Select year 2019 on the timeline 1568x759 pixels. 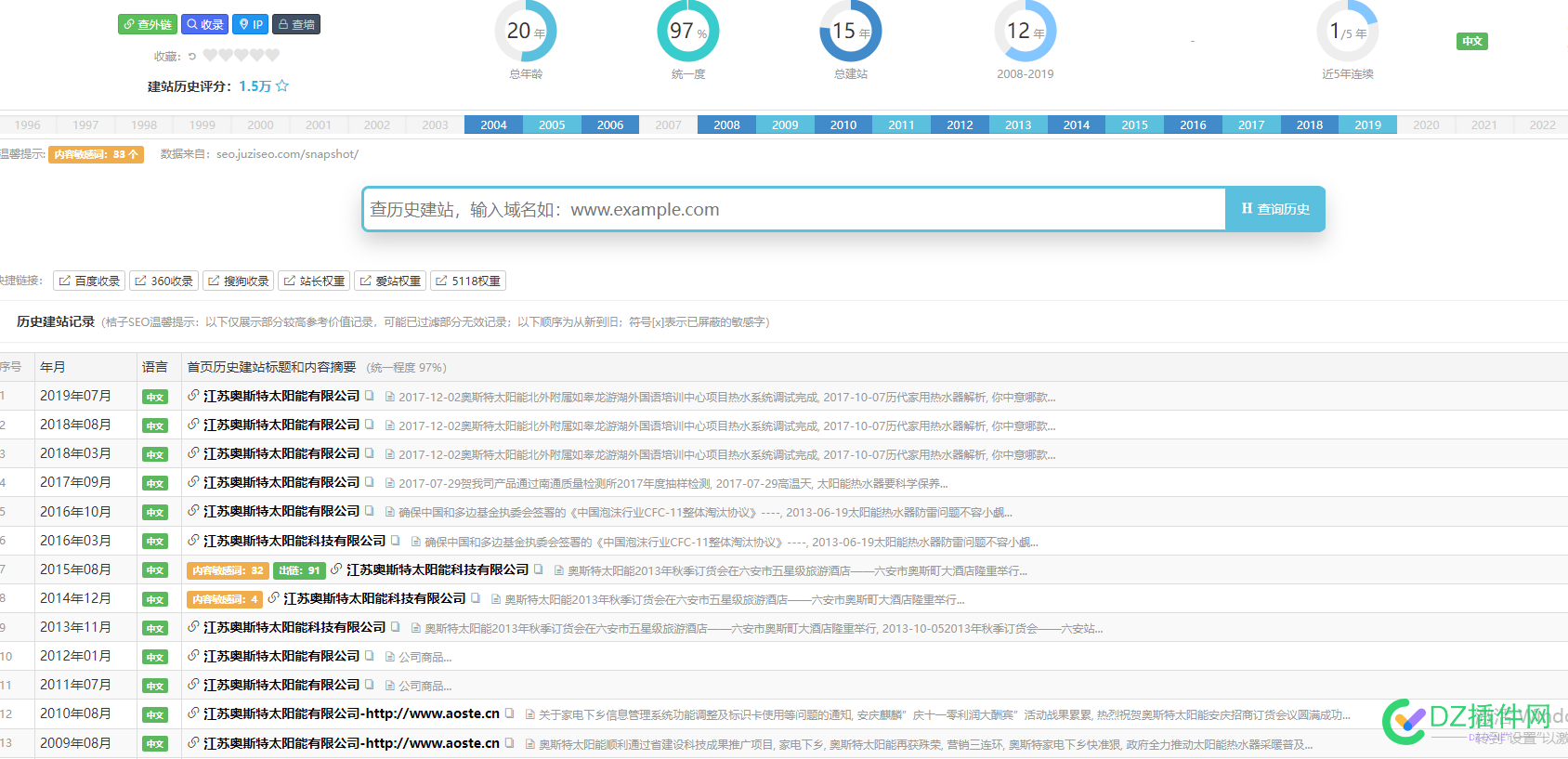[x=1367, y=124]
